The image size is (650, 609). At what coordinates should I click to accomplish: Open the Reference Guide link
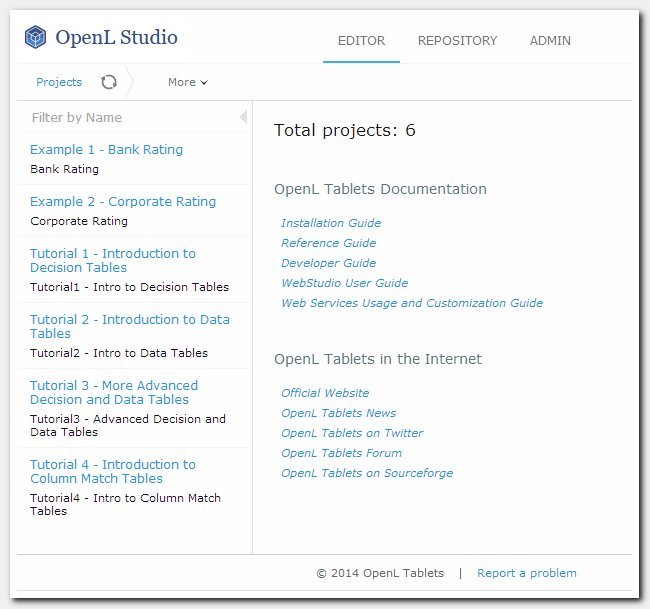pyautogui.click(x=329, y=243)
